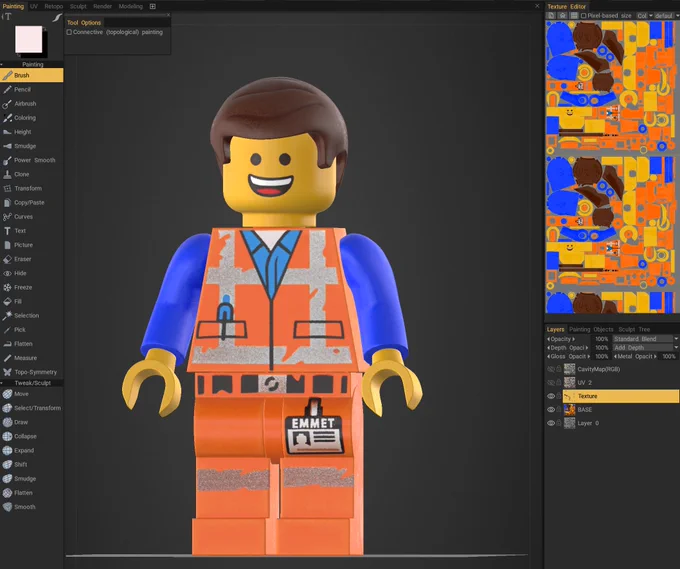Hide the BASE layer
This screenshot has width=680, height=569.
point(551,409)
